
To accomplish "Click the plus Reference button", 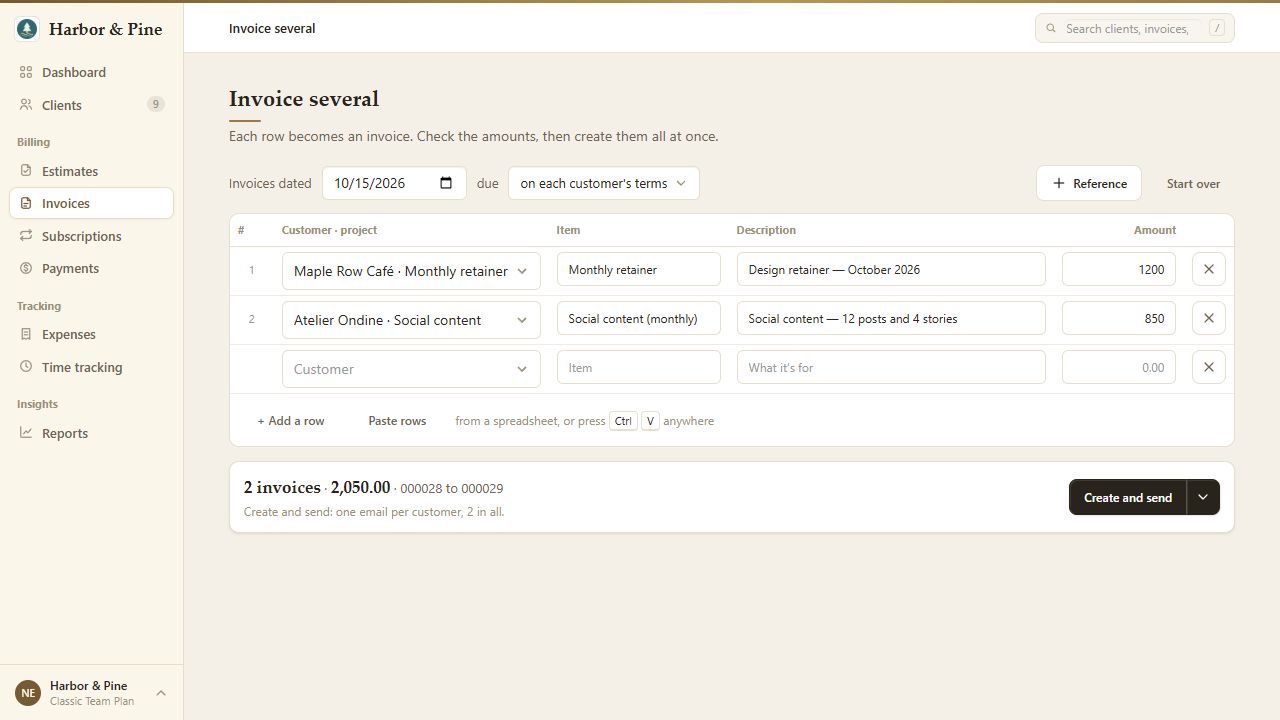I will (x=1088, y=183).
